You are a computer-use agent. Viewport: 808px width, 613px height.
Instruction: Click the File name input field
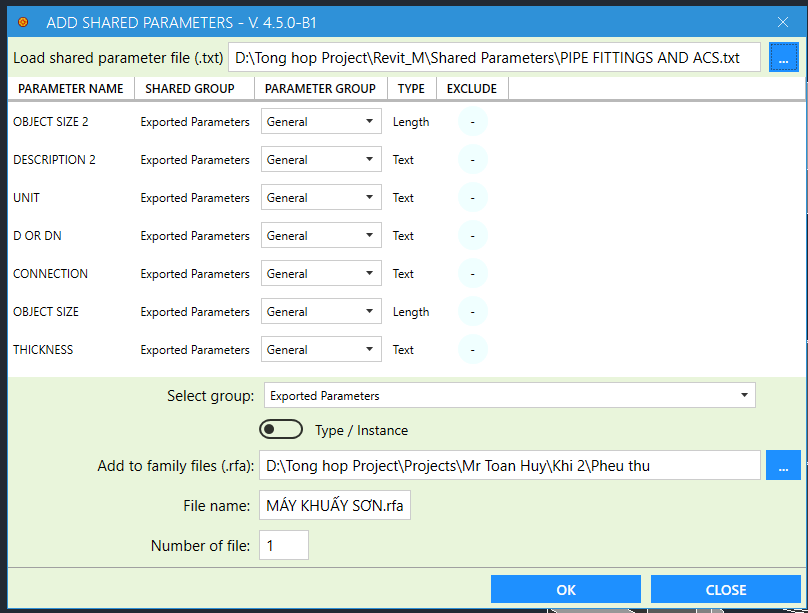pos(335,506)
